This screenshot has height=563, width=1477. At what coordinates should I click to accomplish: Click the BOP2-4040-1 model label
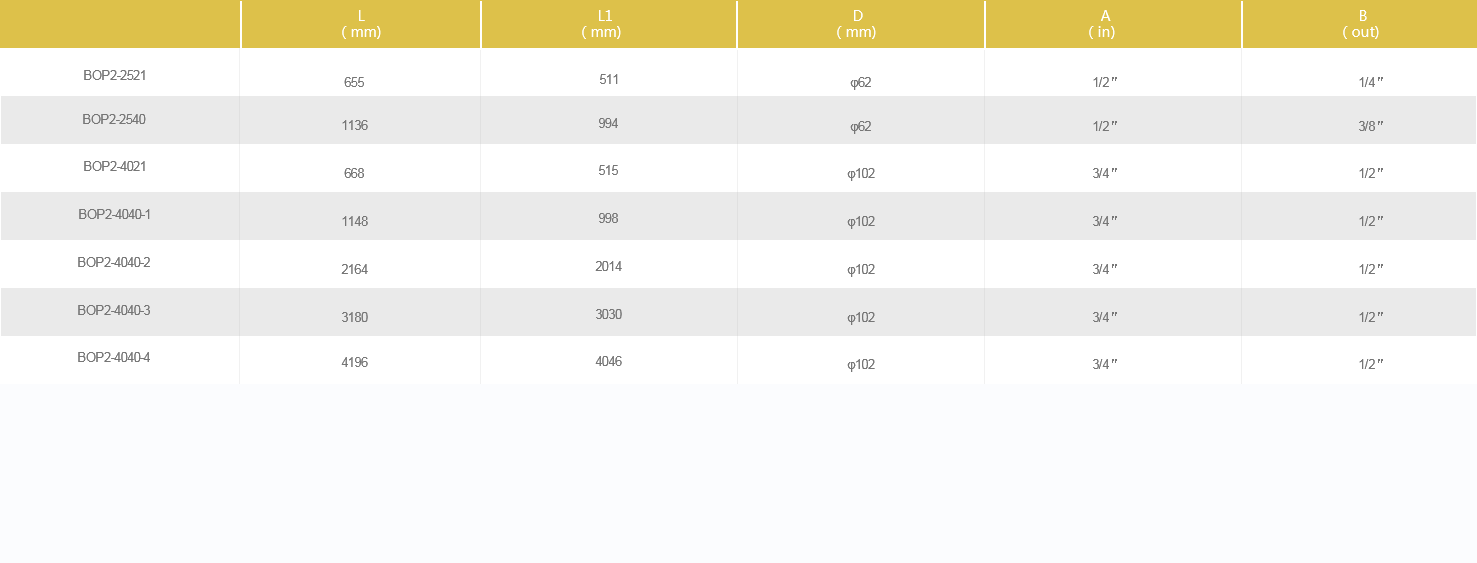tap(115, 214)
